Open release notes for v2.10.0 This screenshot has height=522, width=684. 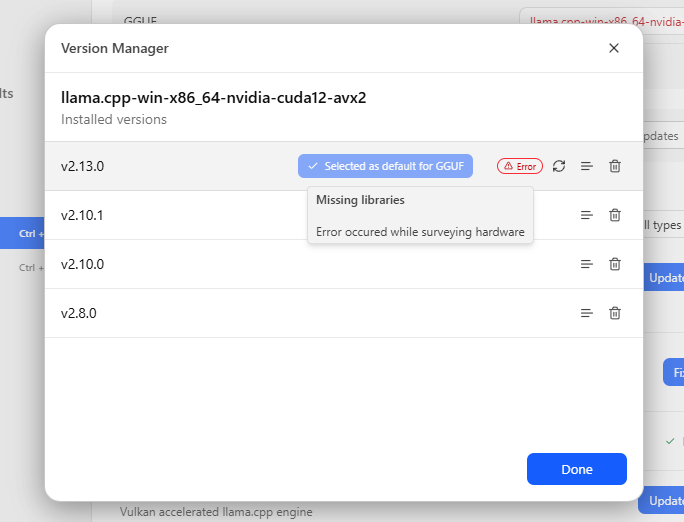point(587,264)
